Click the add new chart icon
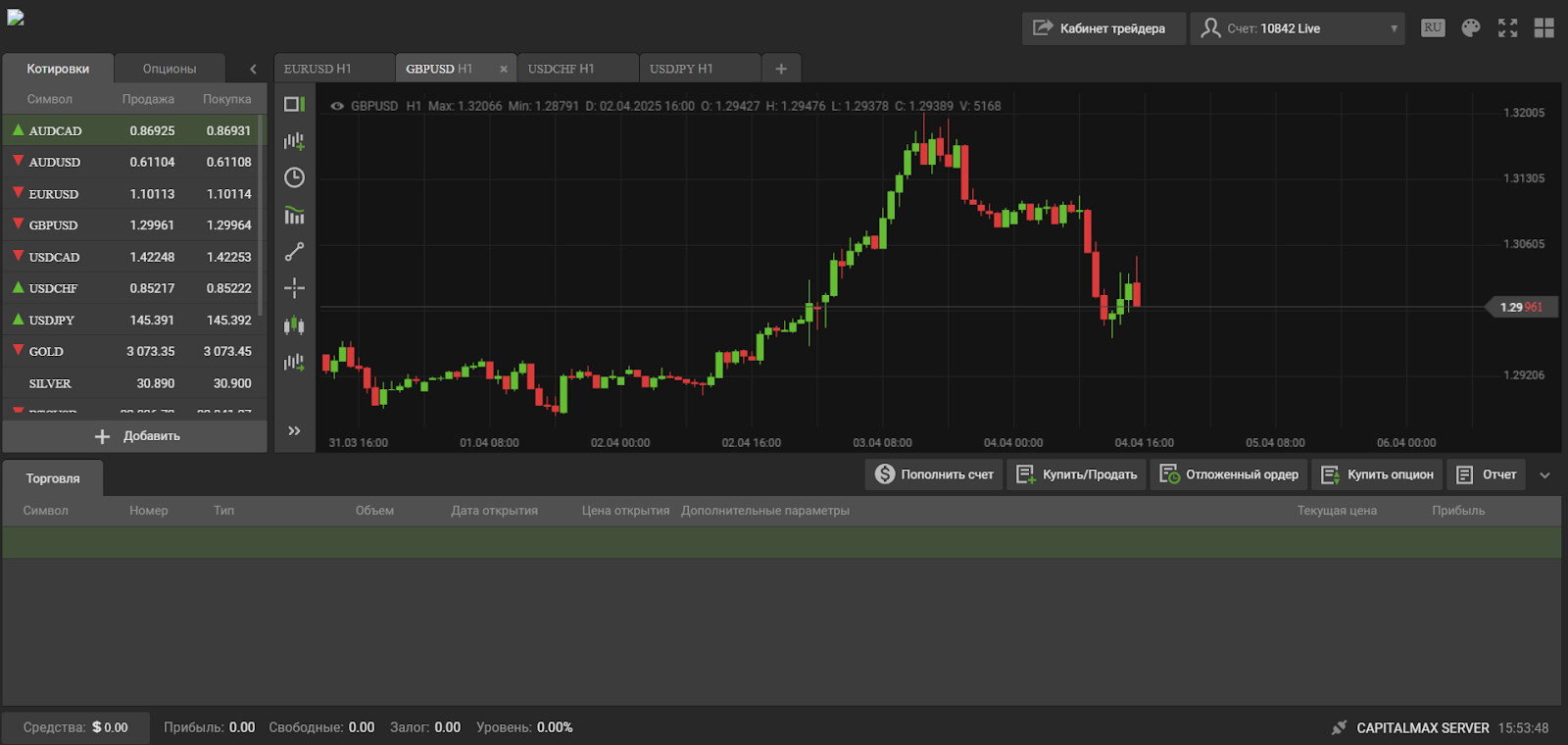 pos(294,141)
